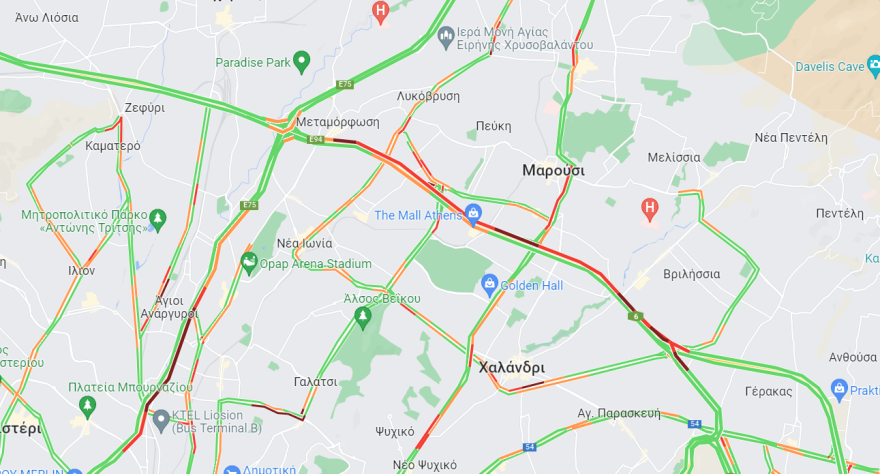The height and width of the screenshot is (474, 880).
Task: Select the Golden Hall shopping bag icon
Action: coord(489,285)
